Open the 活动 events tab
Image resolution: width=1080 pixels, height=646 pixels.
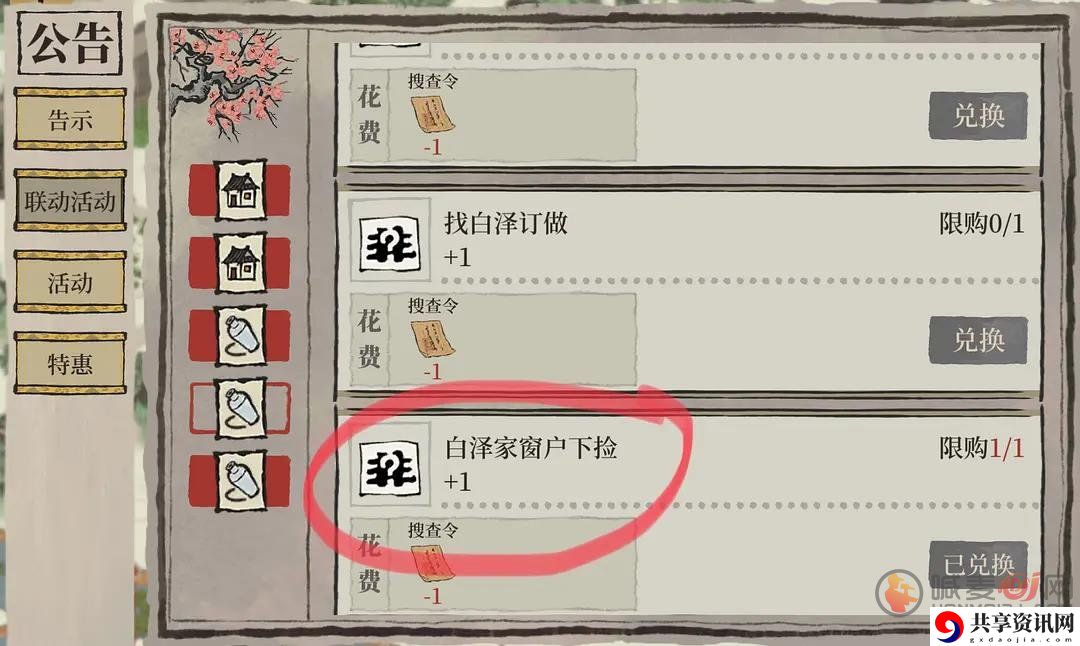pos(70,282)
